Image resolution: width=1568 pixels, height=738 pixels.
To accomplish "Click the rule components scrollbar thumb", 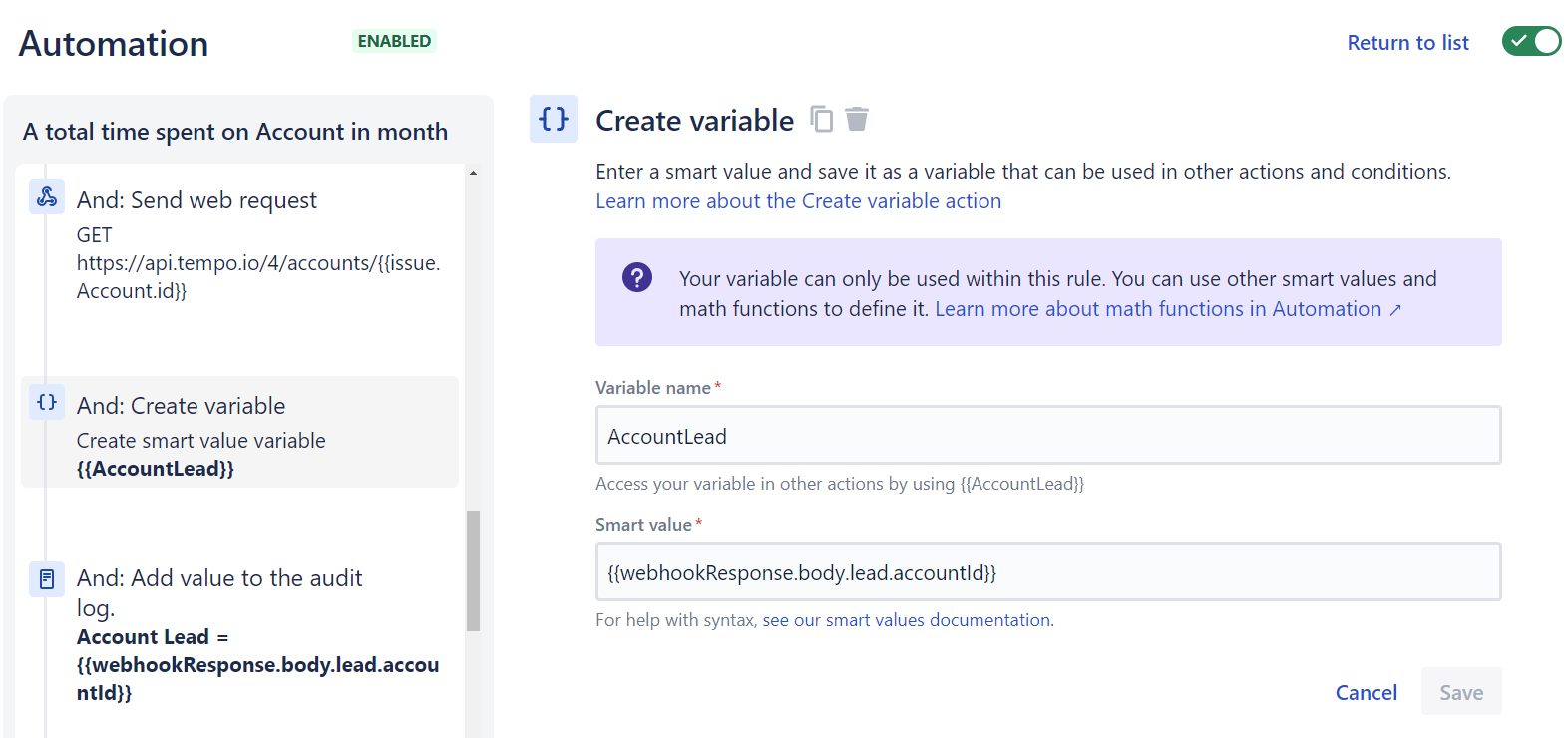I will (x=474, y=570).
